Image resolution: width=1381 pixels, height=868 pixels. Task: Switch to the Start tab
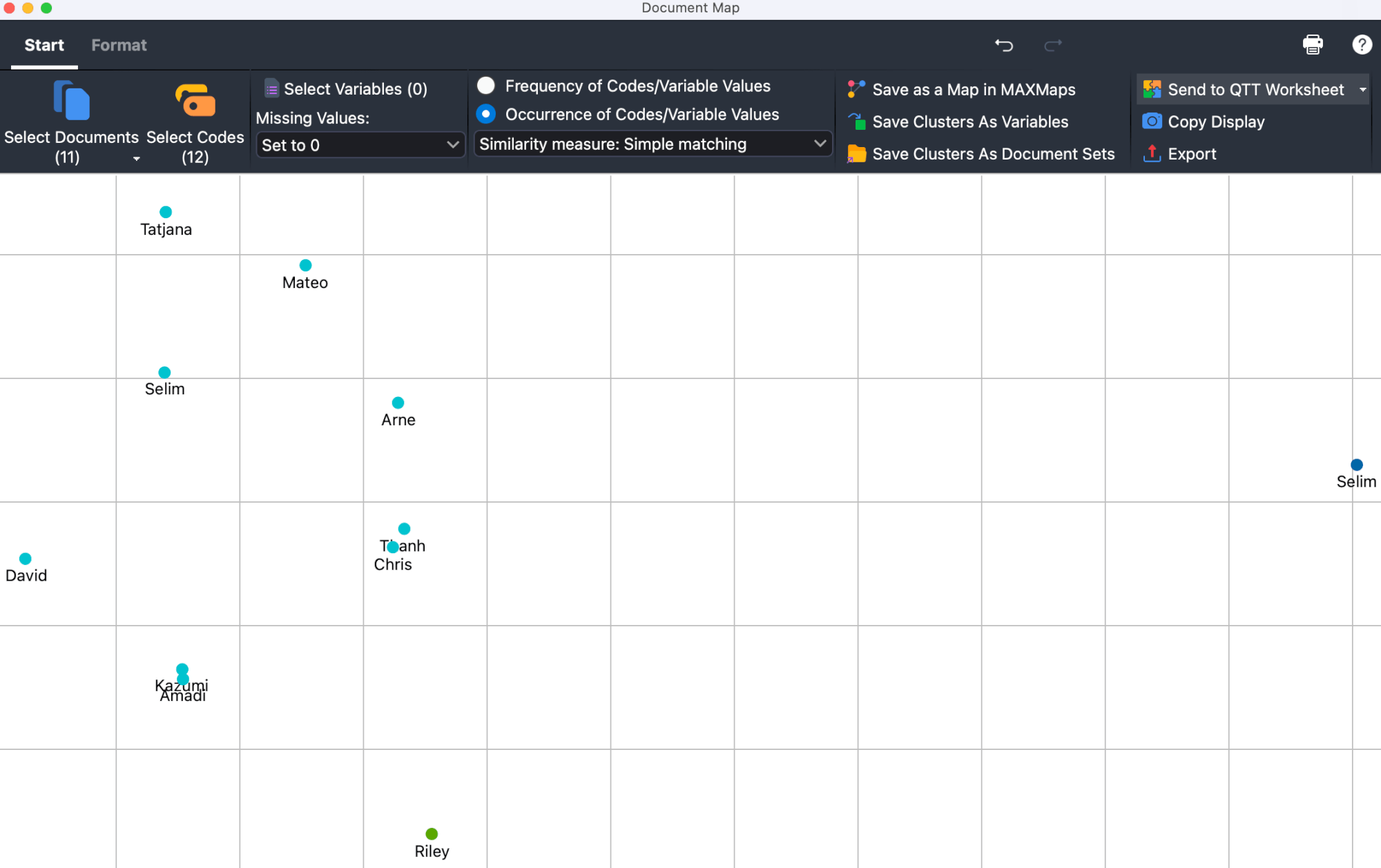44,45
